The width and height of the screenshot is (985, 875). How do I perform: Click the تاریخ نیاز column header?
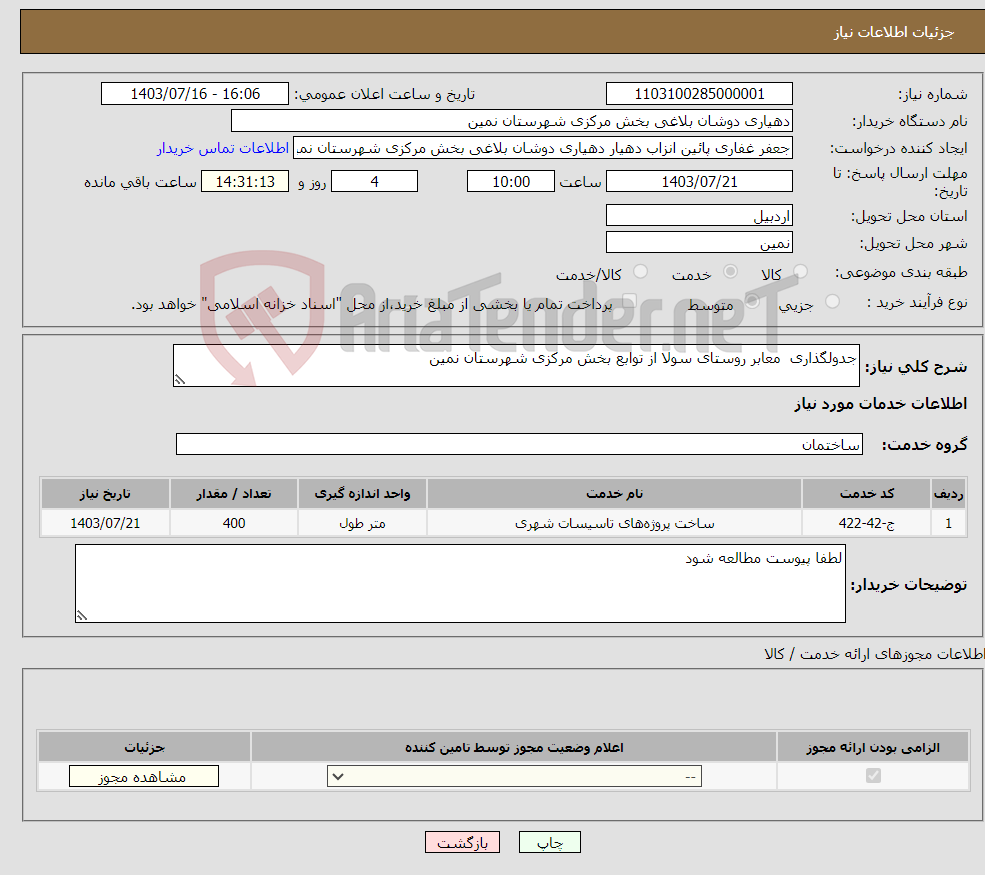[x=105, y=494]
